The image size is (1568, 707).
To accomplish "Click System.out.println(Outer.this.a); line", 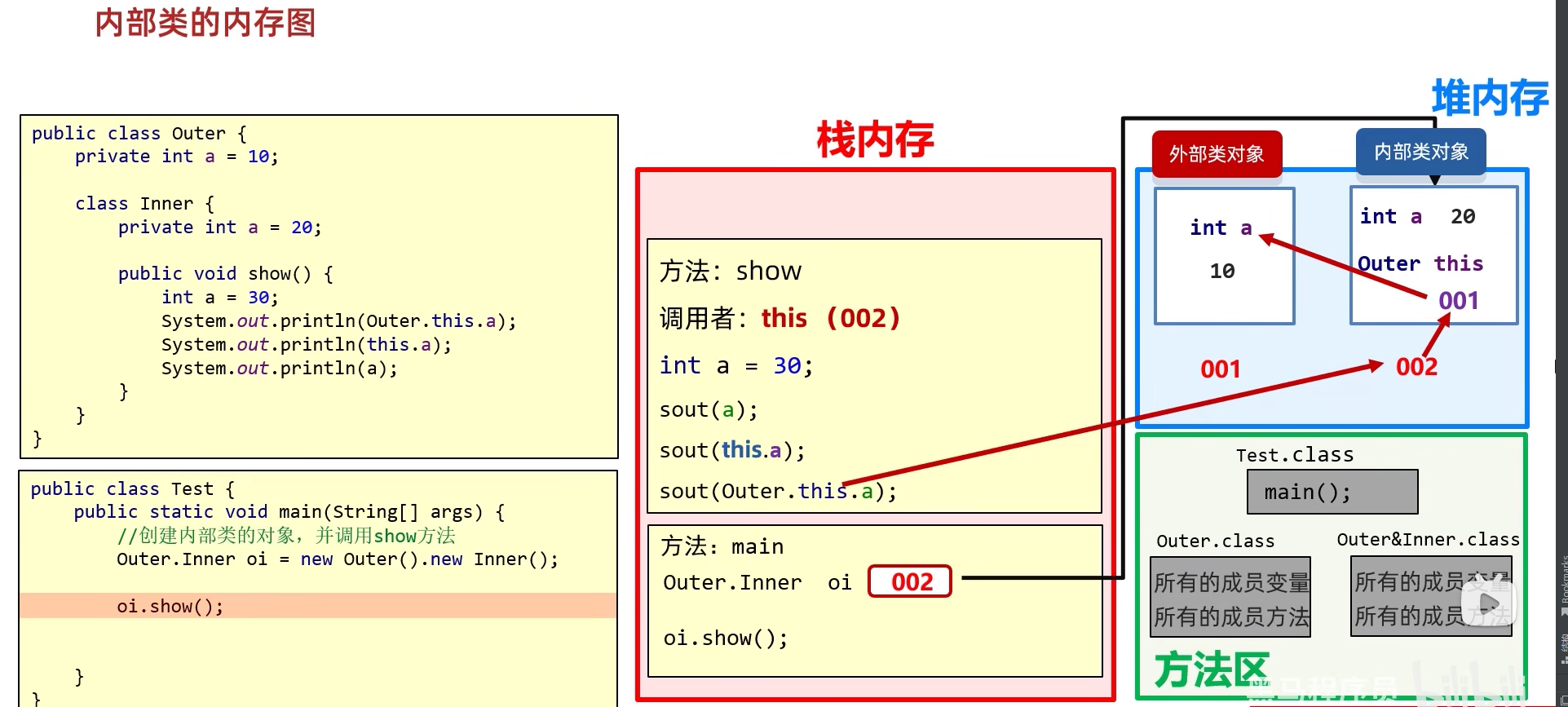I will pyautogui.click(x=339, y=320).
